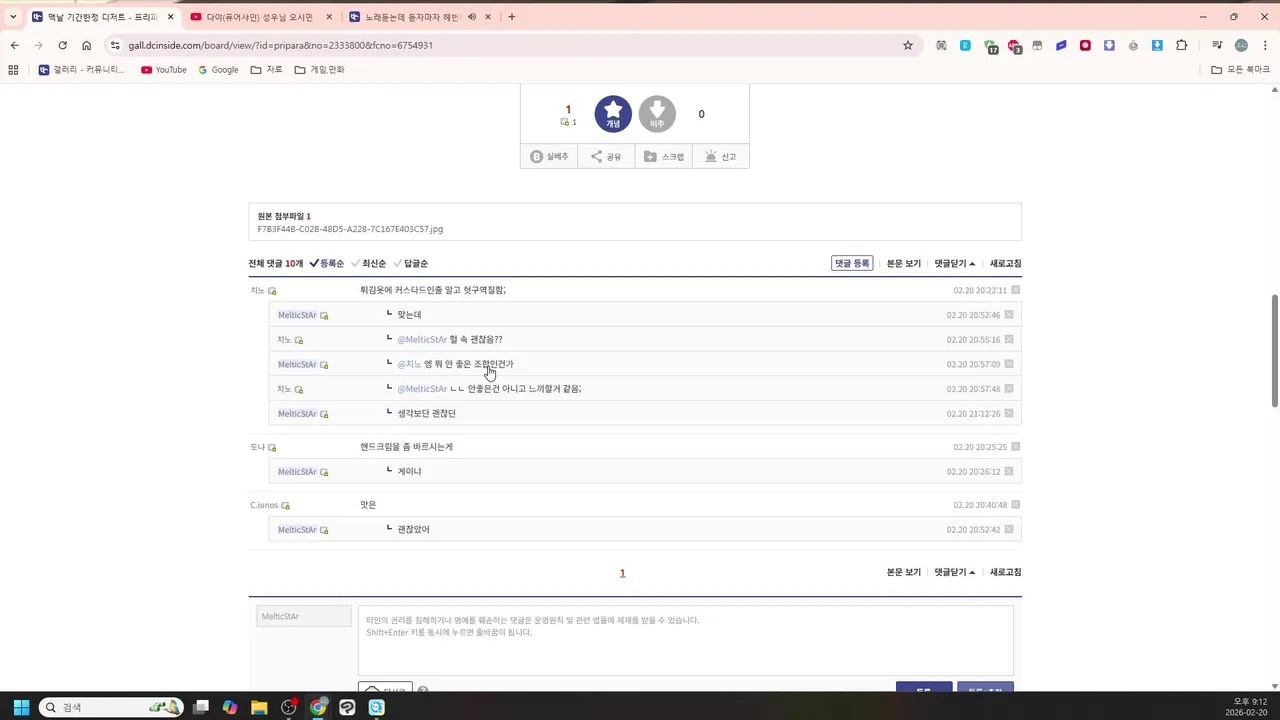This screenshot has width=1280, height=720.
Task: Click lower 새로고침 link below comments
Action: (x=1005, y=572)
